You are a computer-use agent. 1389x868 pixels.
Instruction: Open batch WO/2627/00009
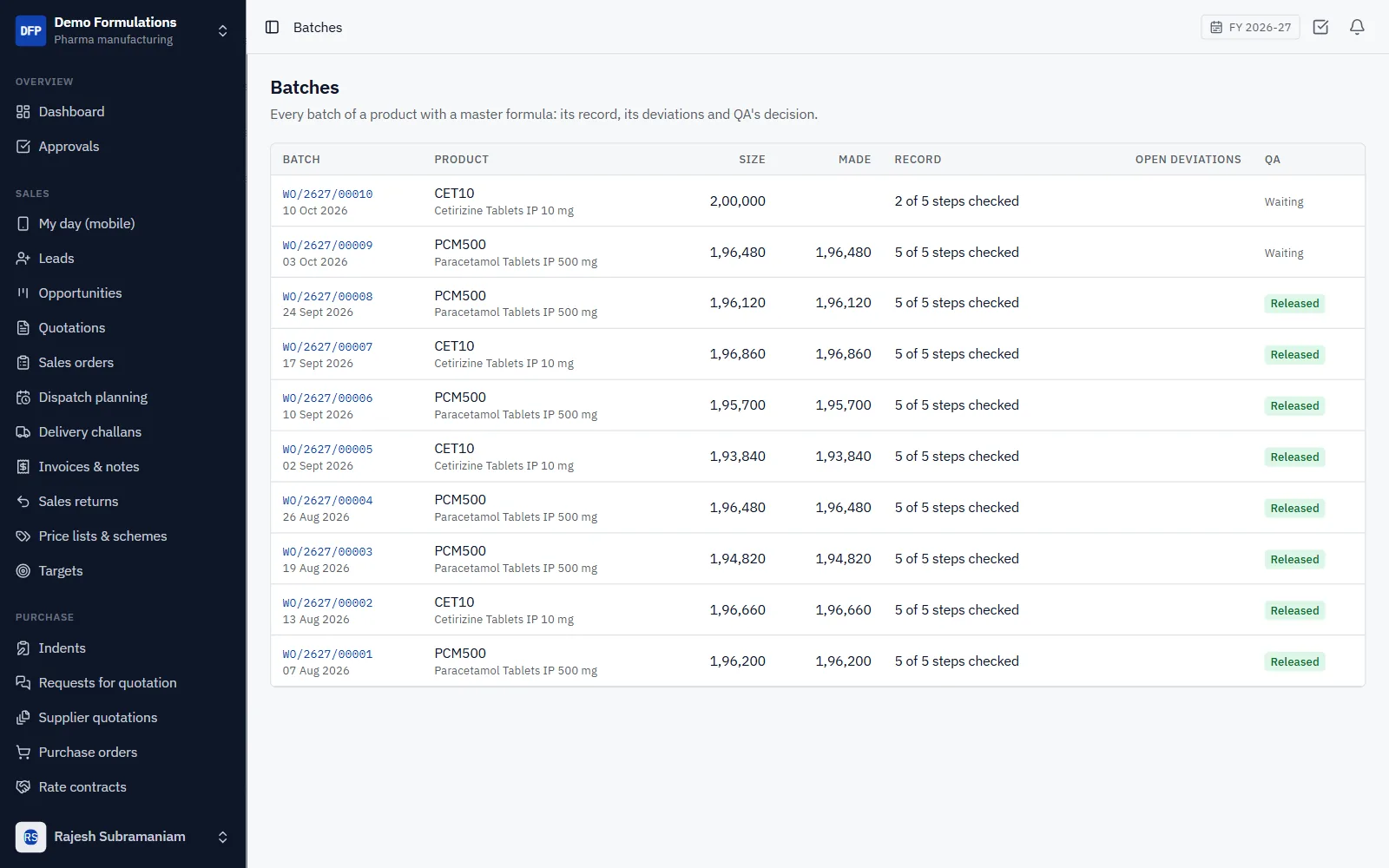(327, 246)
